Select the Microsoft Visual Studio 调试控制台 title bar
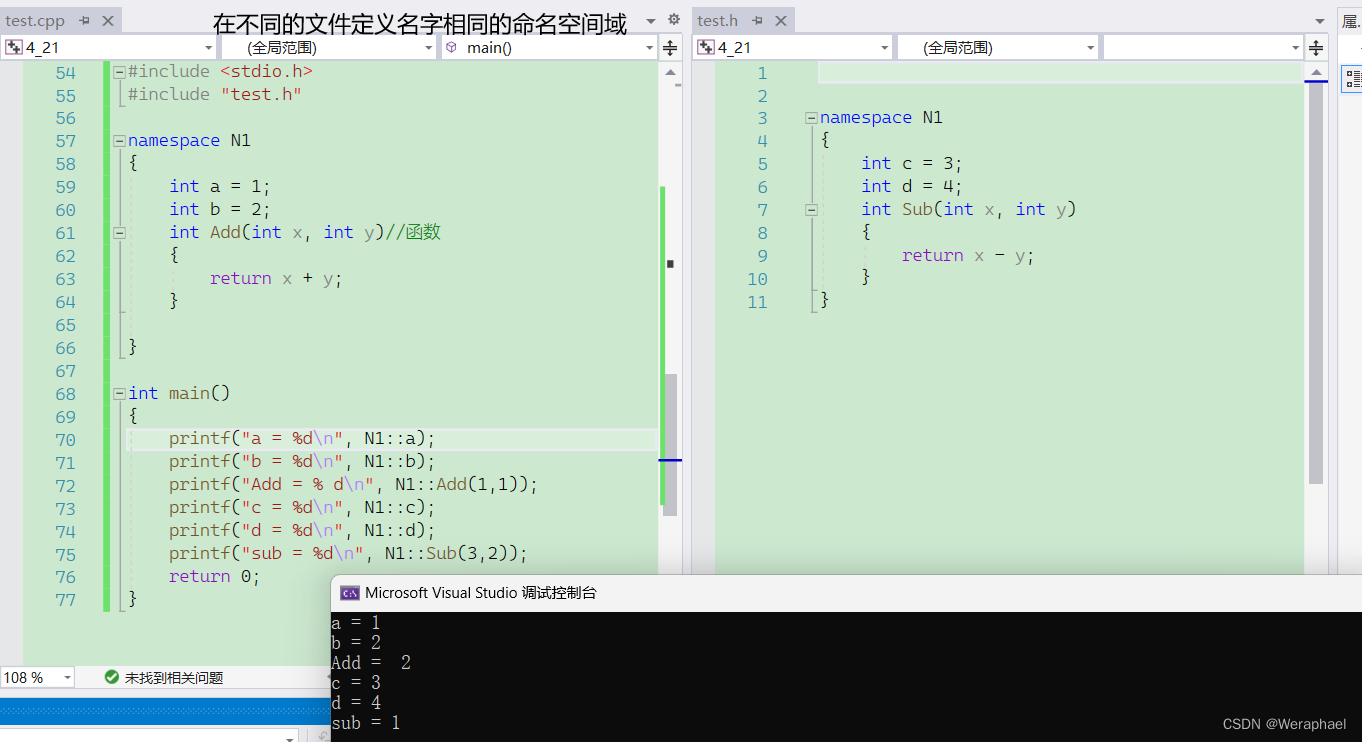The image size is (1362, 742). tap(846, 593)
